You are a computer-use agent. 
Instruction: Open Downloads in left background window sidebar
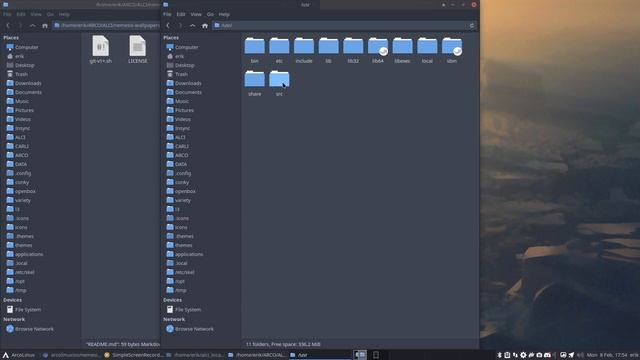point(24,83)
